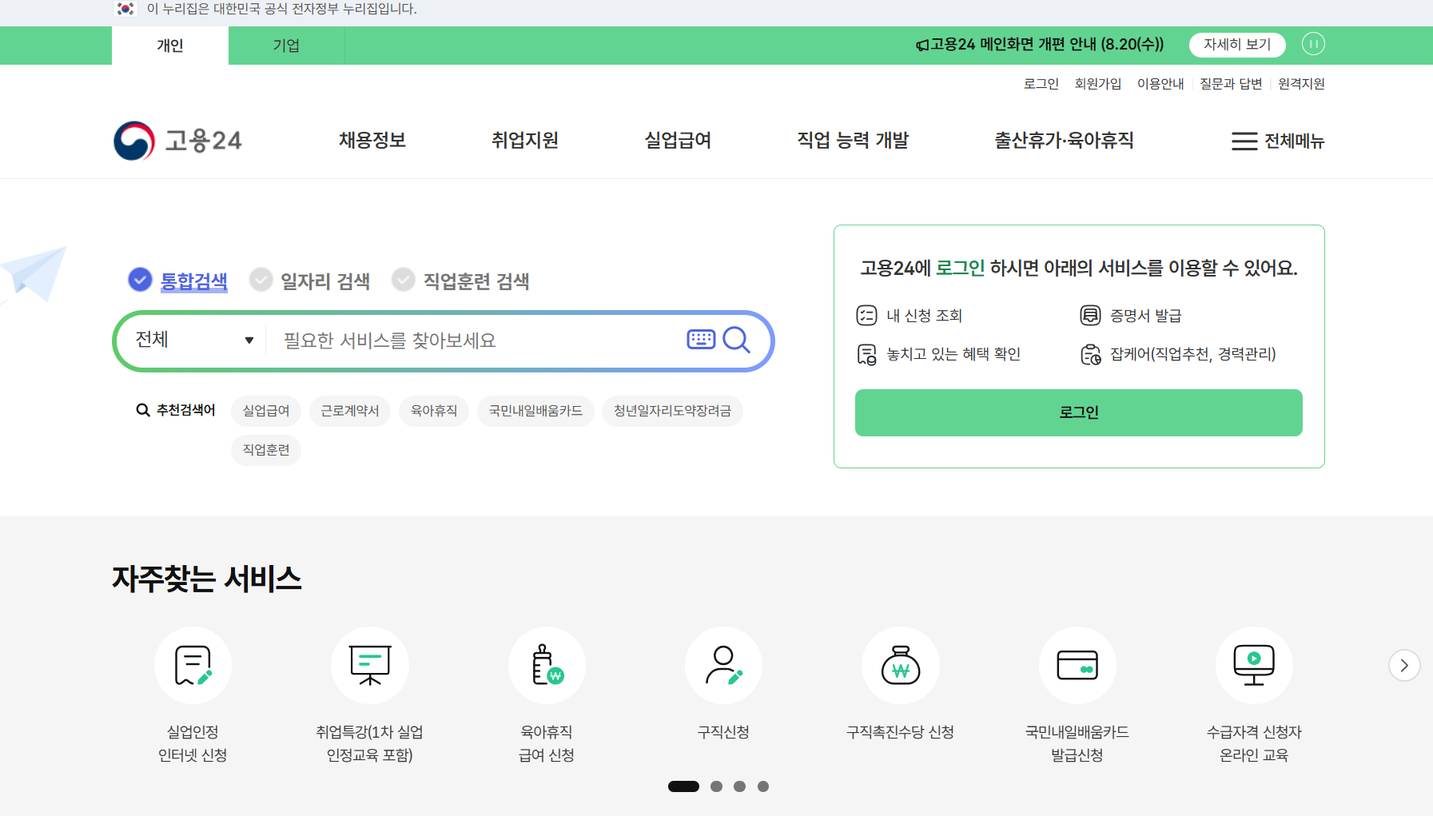Image resolution: width=1433 pixels, height=840 pixels.
Task: Click the search magnifier icon
Action: tap(736, 340)
